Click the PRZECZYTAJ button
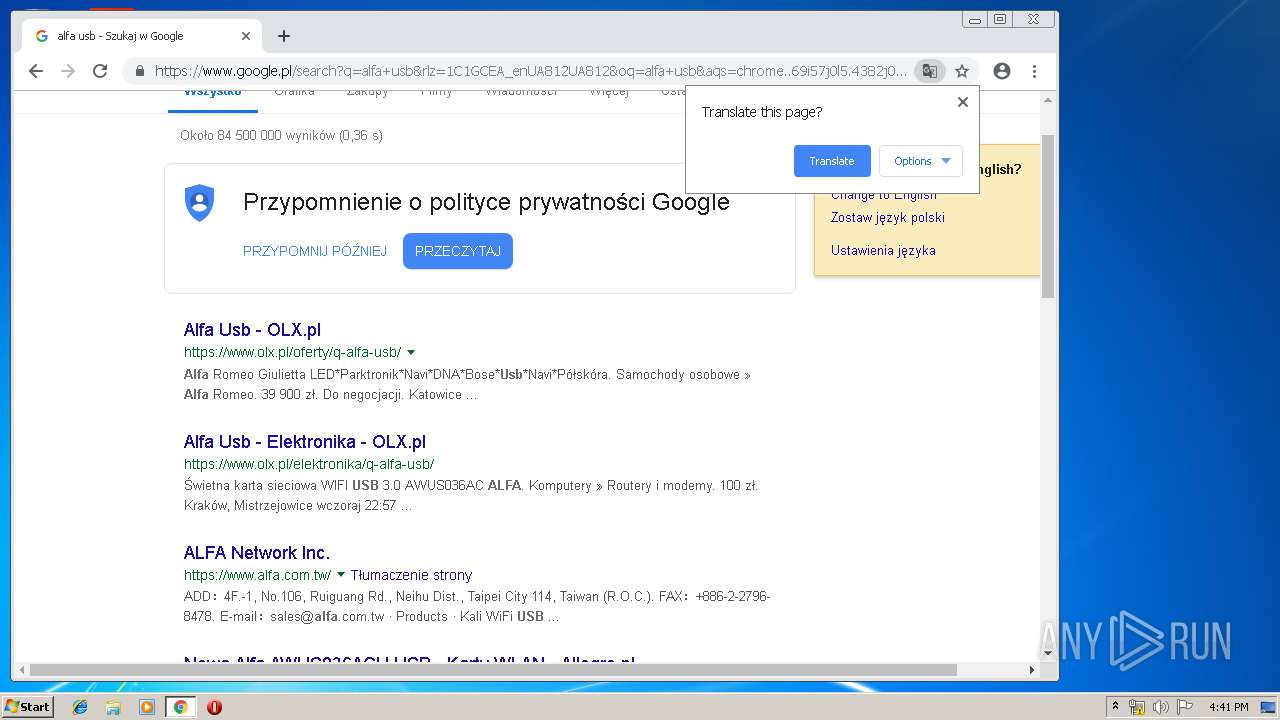Screen dimensions: 1280x720 [x=458, y=251]
